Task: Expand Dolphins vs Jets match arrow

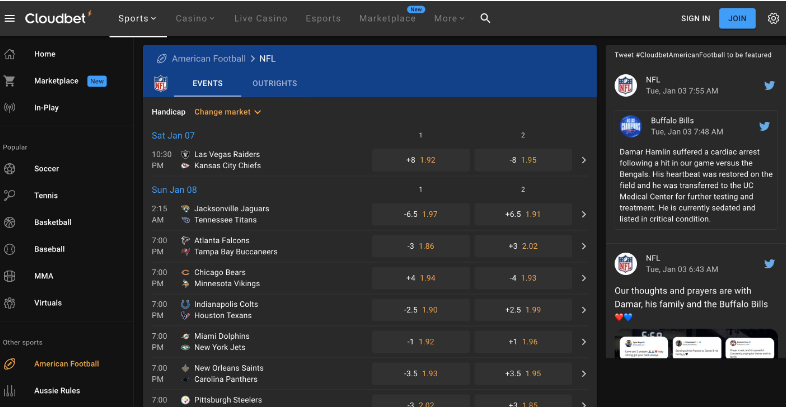Action: 583,342
